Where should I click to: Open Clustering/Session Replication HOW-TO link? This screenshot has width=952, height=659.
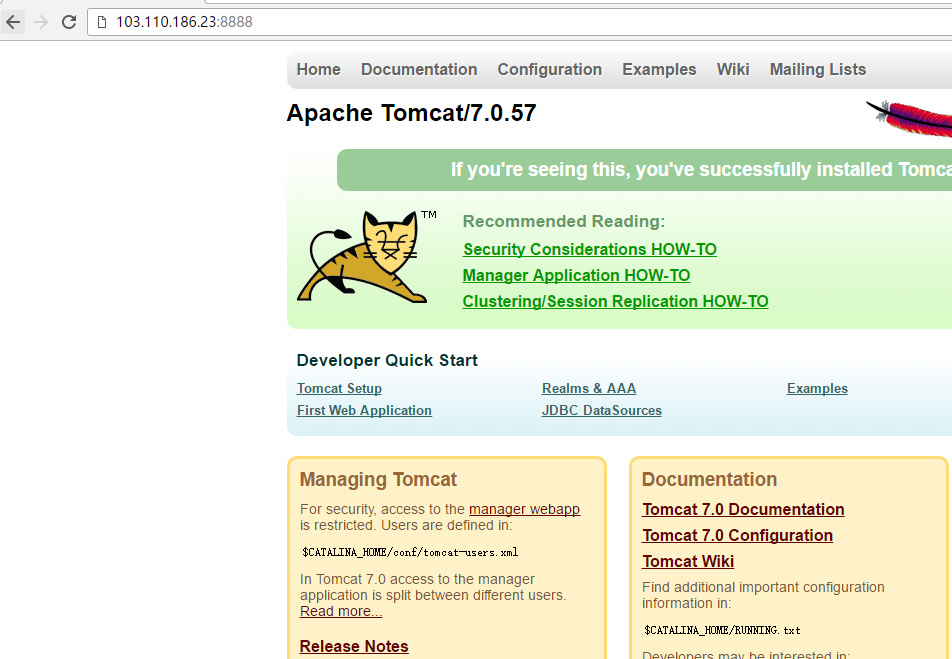pos(615,302)
